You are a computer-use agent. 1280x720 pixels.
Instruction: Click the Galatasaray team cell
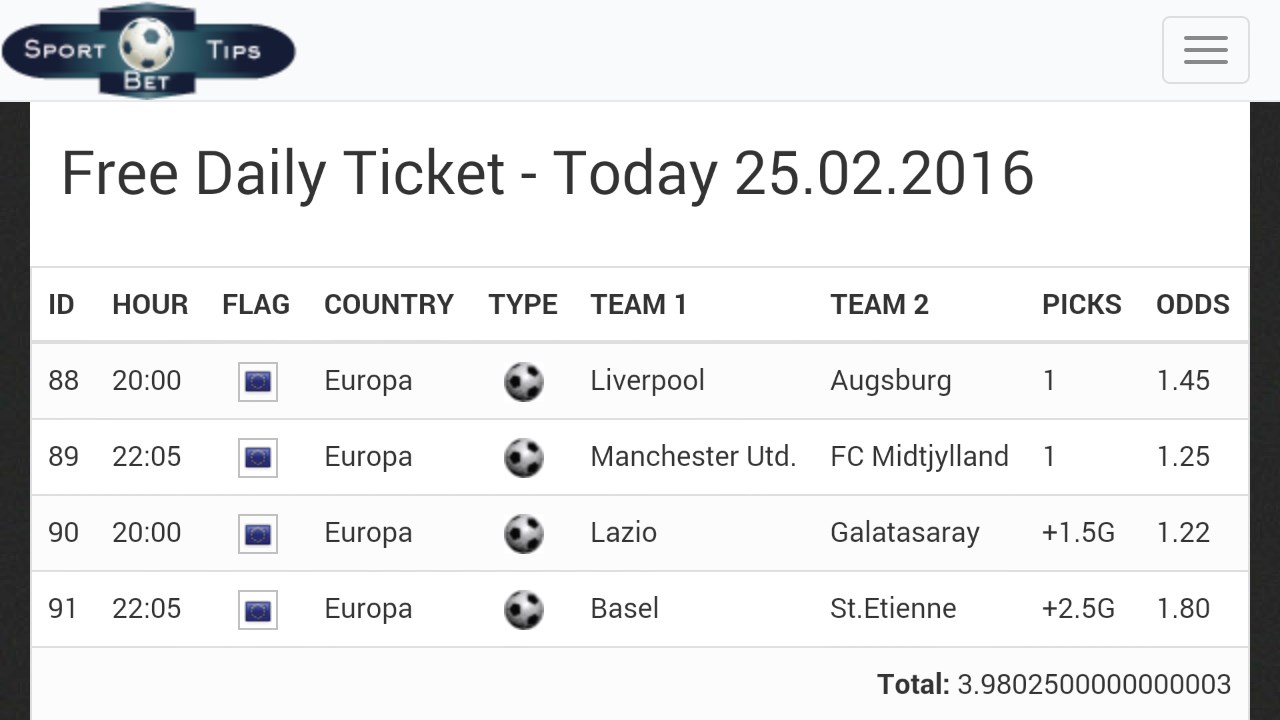[904, 533]
